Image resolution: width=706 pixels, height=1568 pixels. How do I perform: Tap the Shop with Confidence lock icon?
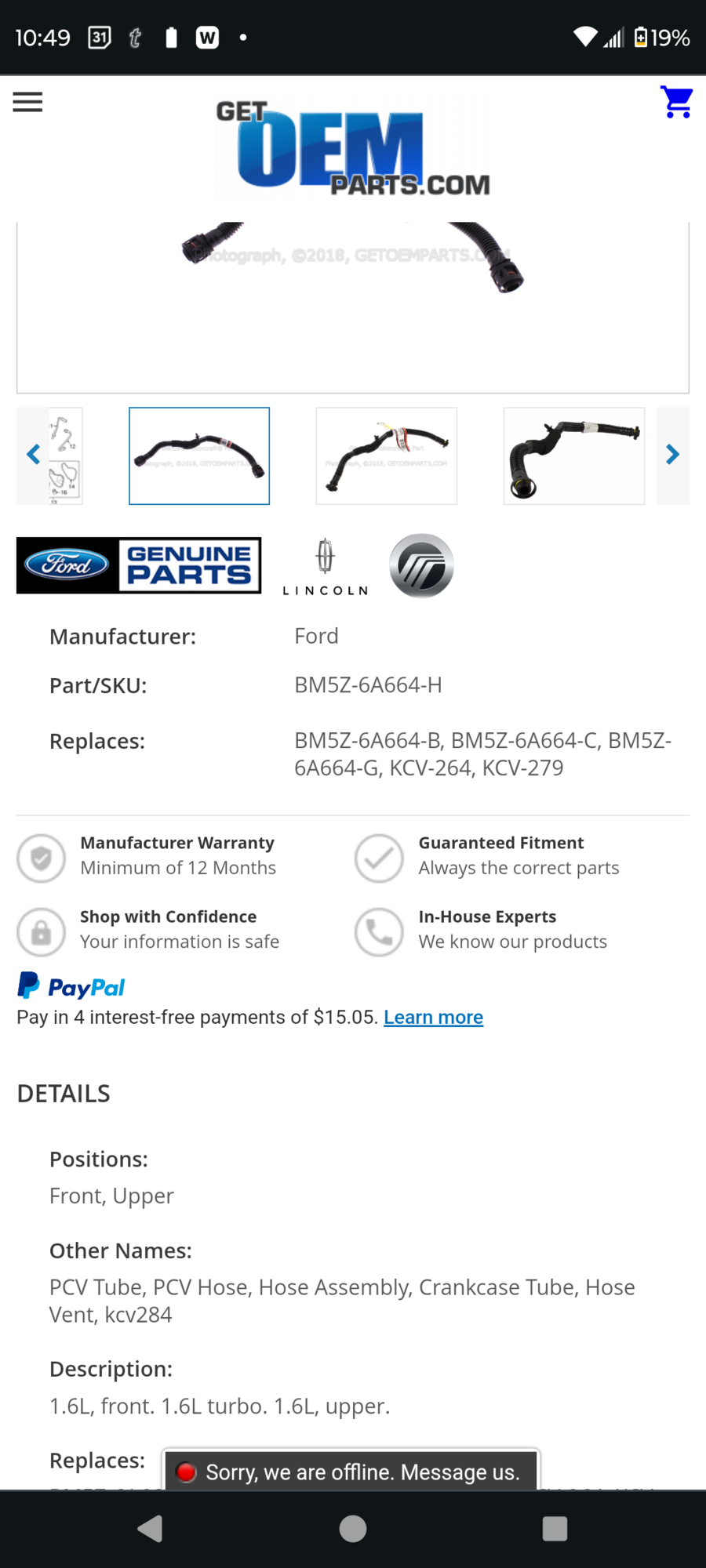click(x=41, y=932)
